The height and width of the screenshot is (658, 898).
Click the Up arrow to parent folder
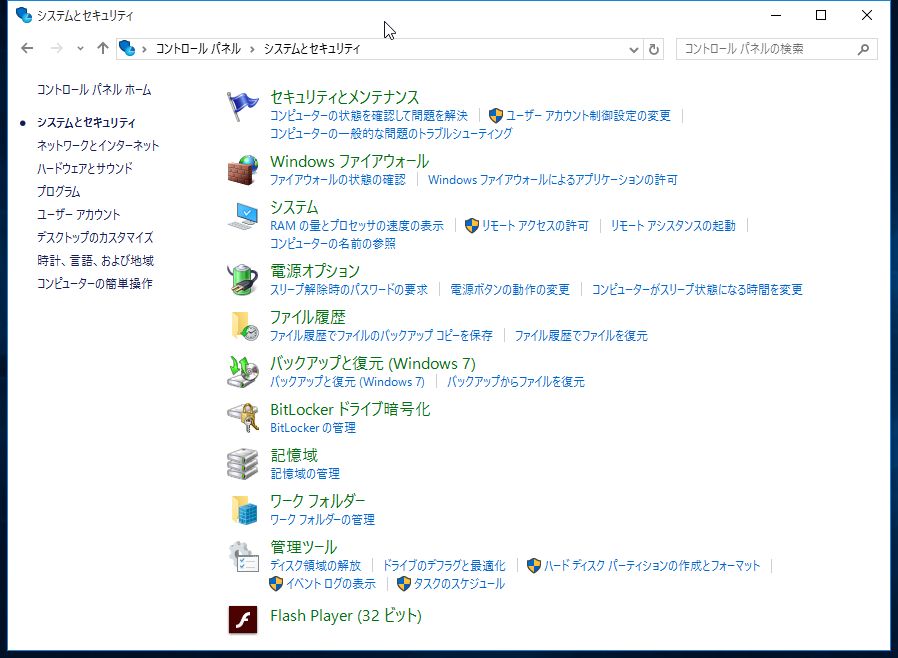(x=103, y=48)
